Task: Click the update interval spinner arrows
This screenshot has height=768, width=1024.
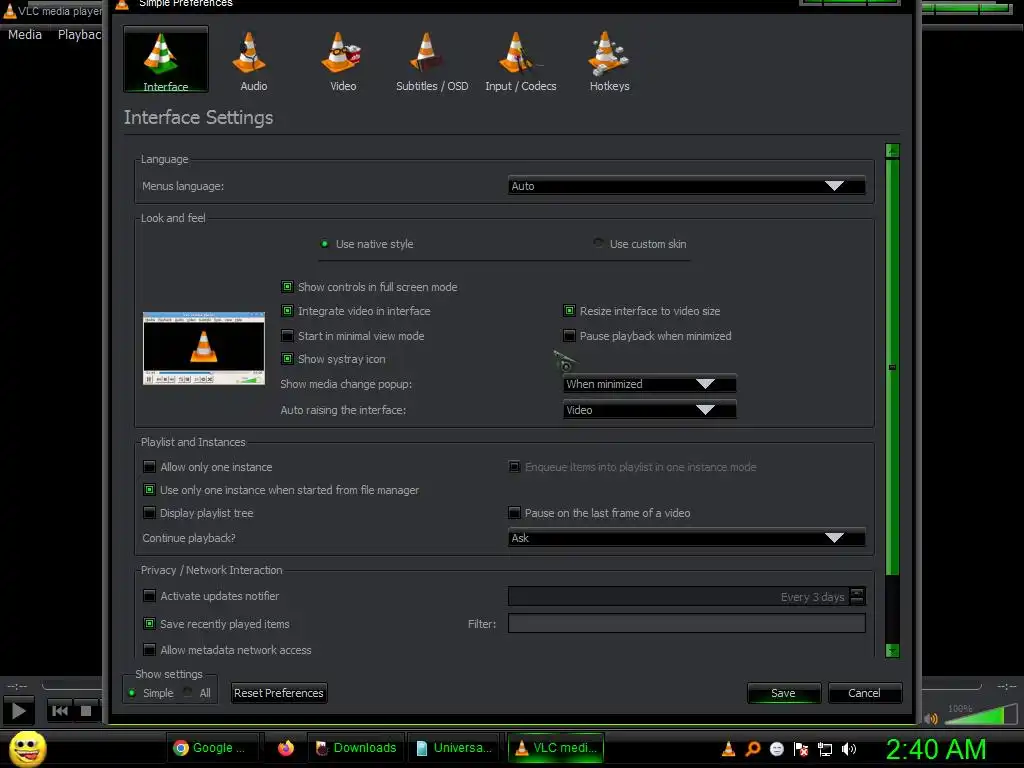Action: pos(857,596)
